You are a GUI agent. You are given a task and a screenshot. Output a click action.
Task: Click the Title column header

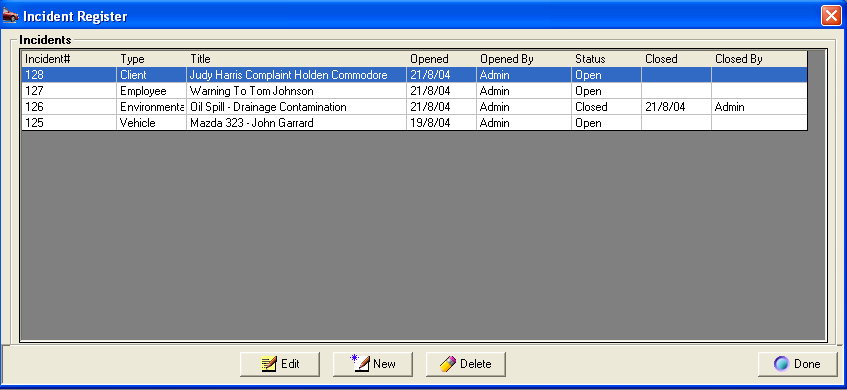pyautogui.click(x=297, y=59)
